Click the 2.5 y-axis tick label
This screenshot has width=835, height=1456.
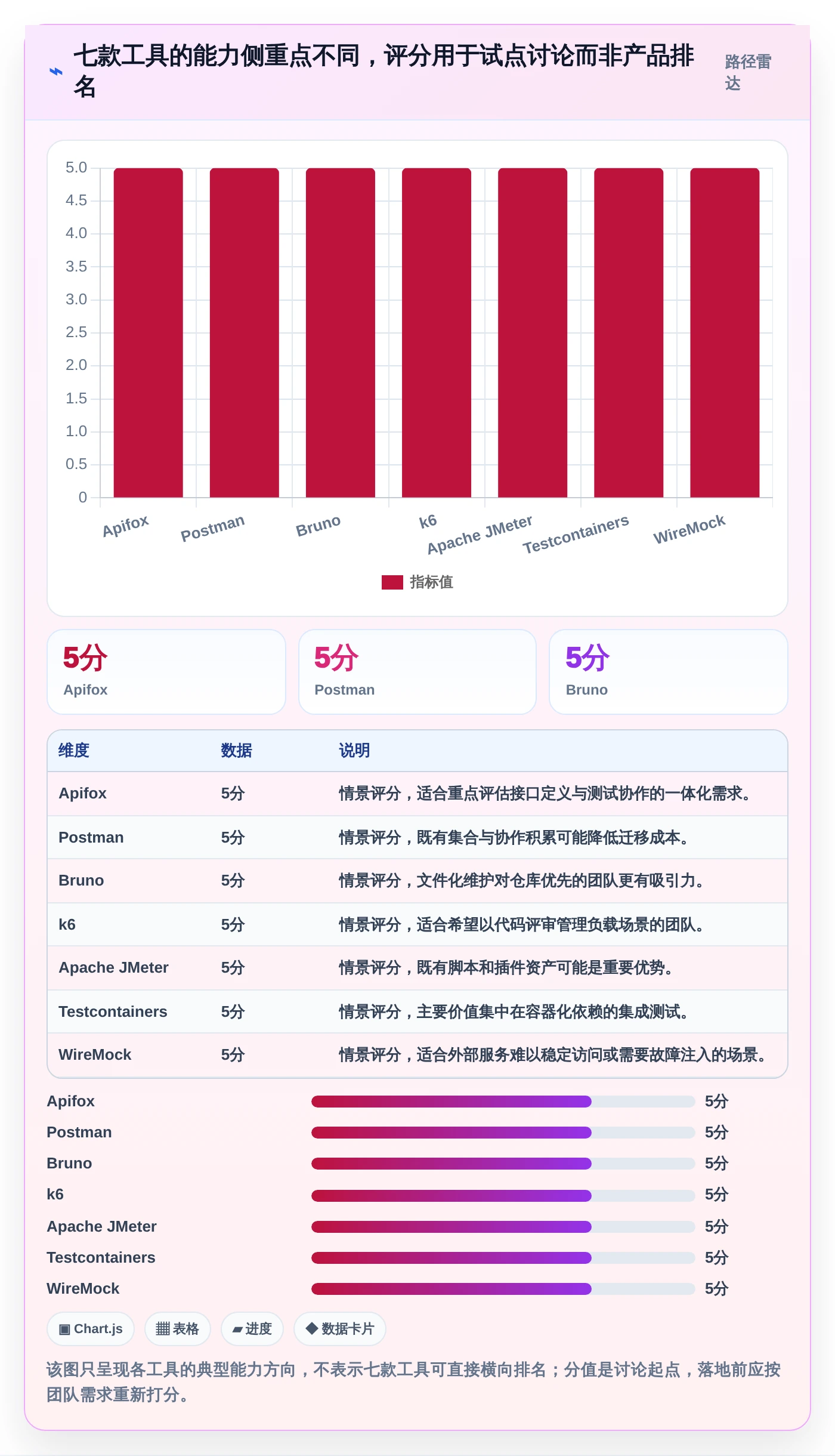(x=76, y=332)
